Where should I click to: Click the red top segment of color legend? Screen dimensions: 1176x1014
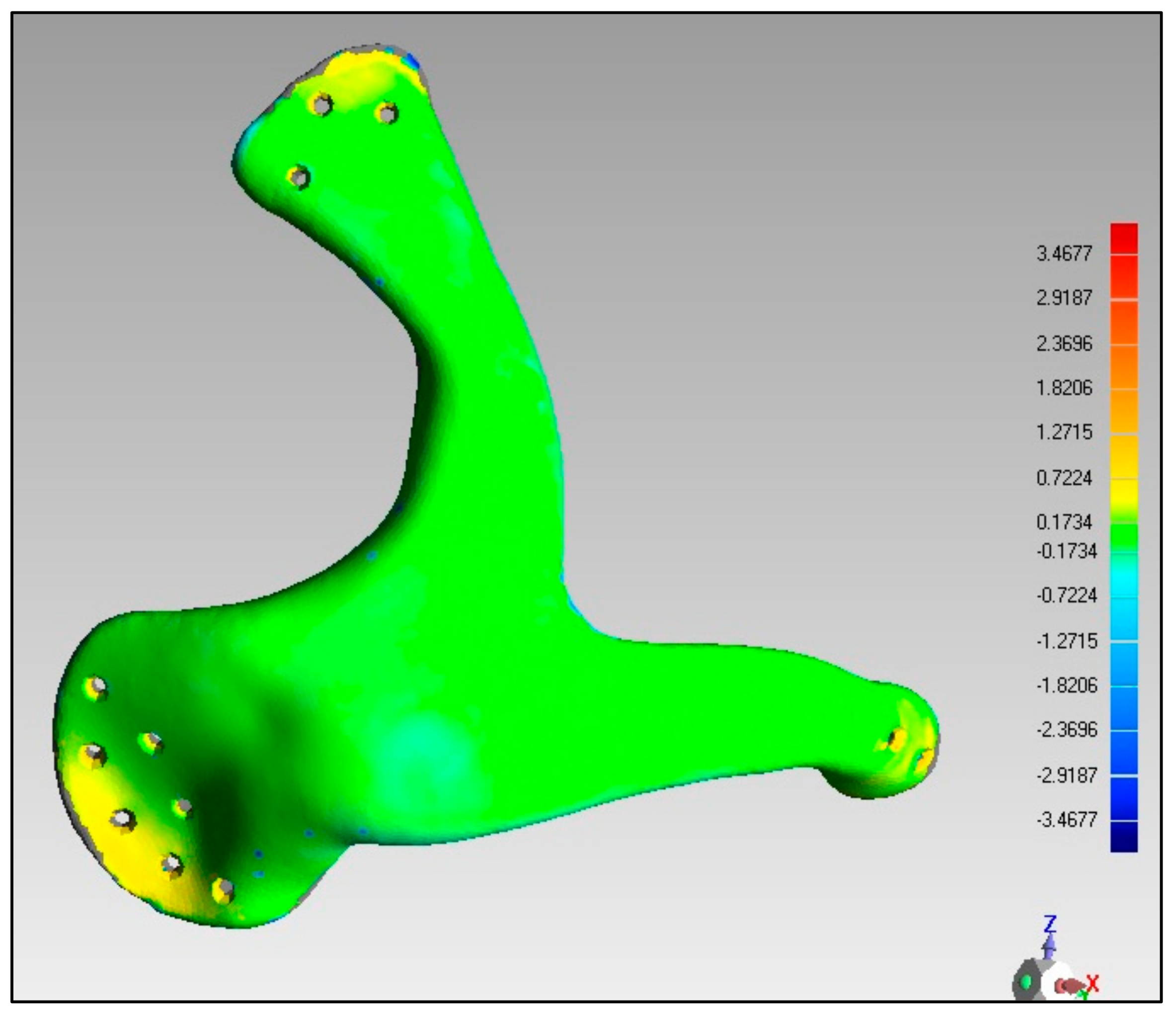(1124, 239)
